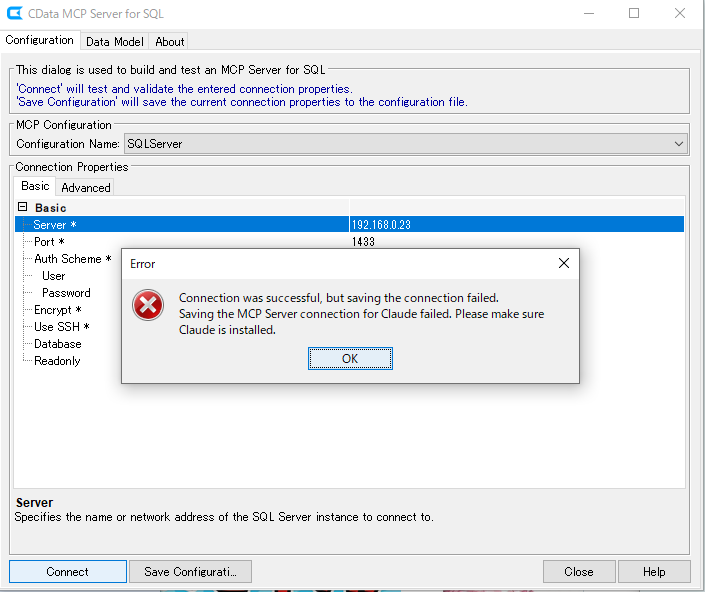Minimize the CData MCP Server window
This screenshot has width=705, height=592.
589,13
